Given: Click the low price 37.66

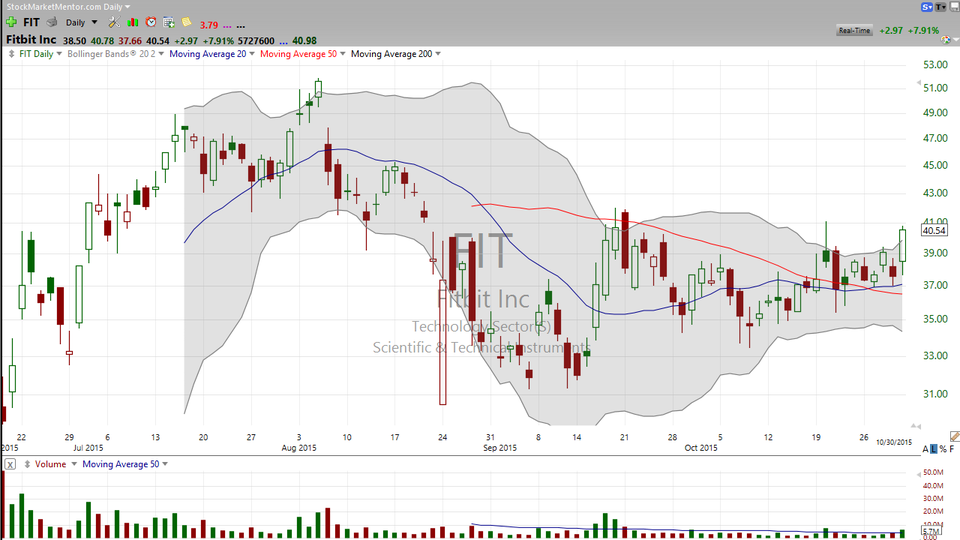Looking at the screenshot, I should tap(130, 41).
